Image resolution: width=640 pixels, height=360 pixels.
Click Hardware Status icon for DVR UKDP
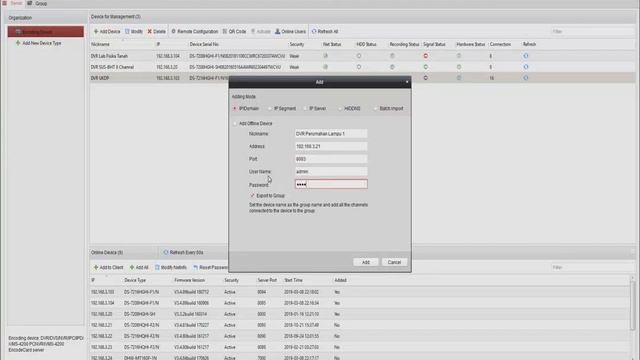pyautogui.click(x=459, y=78)
